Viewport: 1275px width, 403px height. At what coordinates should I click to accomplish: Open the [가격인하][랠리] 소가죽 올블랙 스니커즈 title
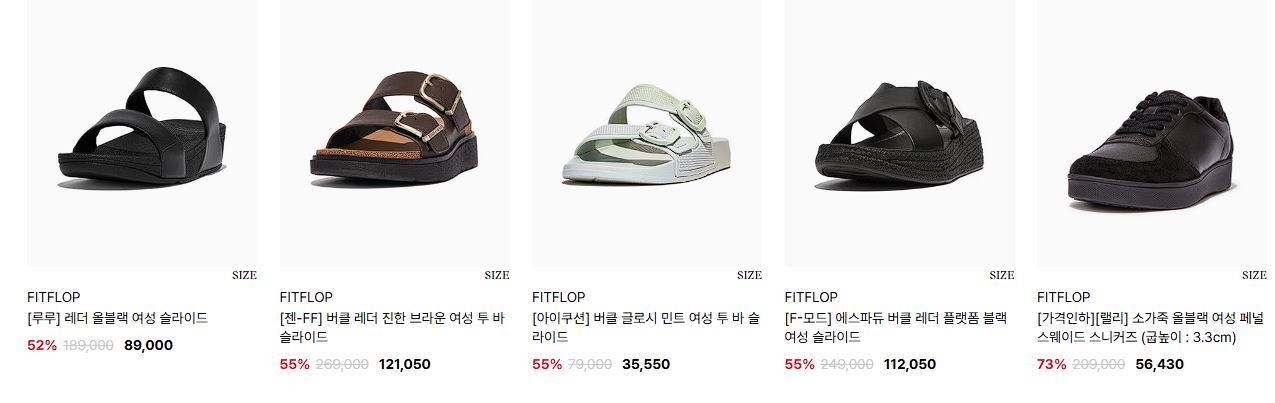(1150, 328)
